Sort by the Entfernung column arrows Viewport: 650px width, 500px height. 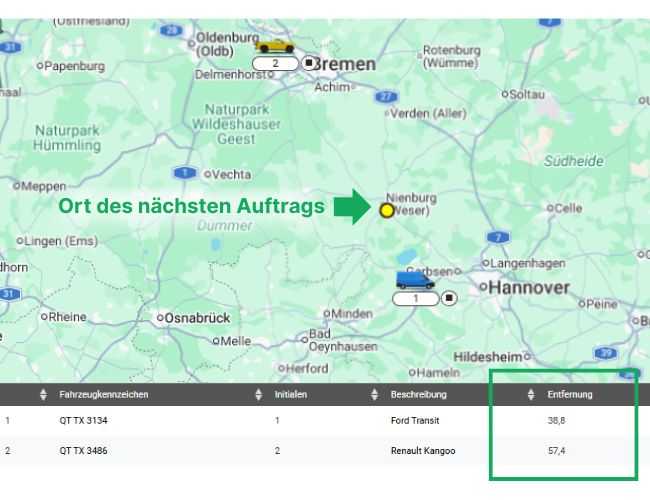pyautogui.click(x=531, y=394)
